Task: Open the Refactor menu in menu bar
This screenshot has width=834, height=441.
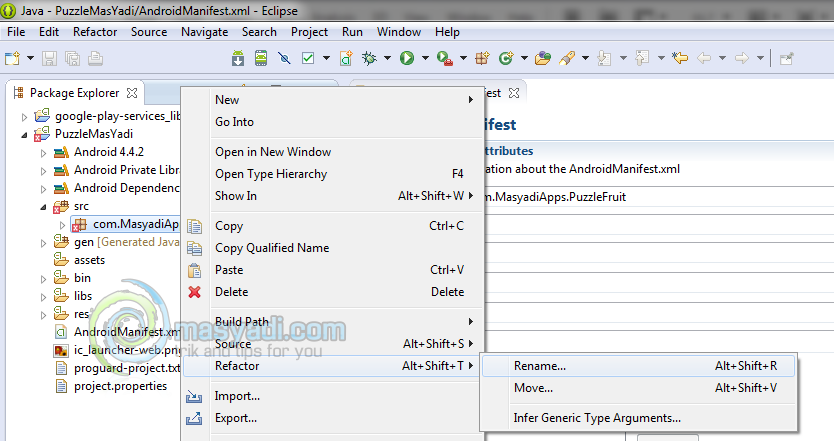Action: tap(95, 32)
